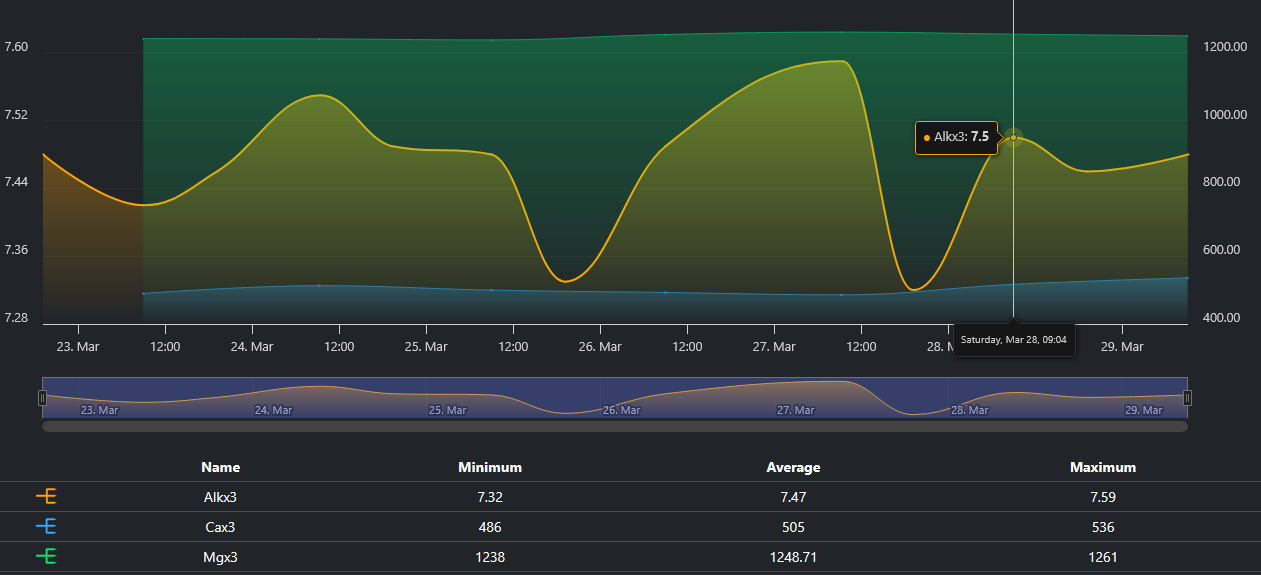Click the Name column header

pyautogui.click(x=220, y=467)
